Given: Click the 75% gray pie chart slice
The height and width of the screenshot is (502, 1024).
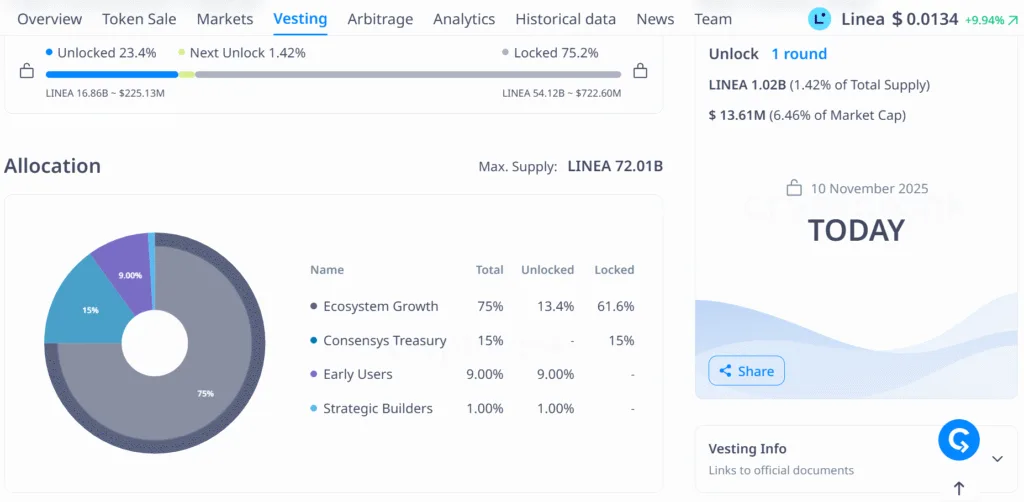Looking at the screenshot, I should 206,394.
